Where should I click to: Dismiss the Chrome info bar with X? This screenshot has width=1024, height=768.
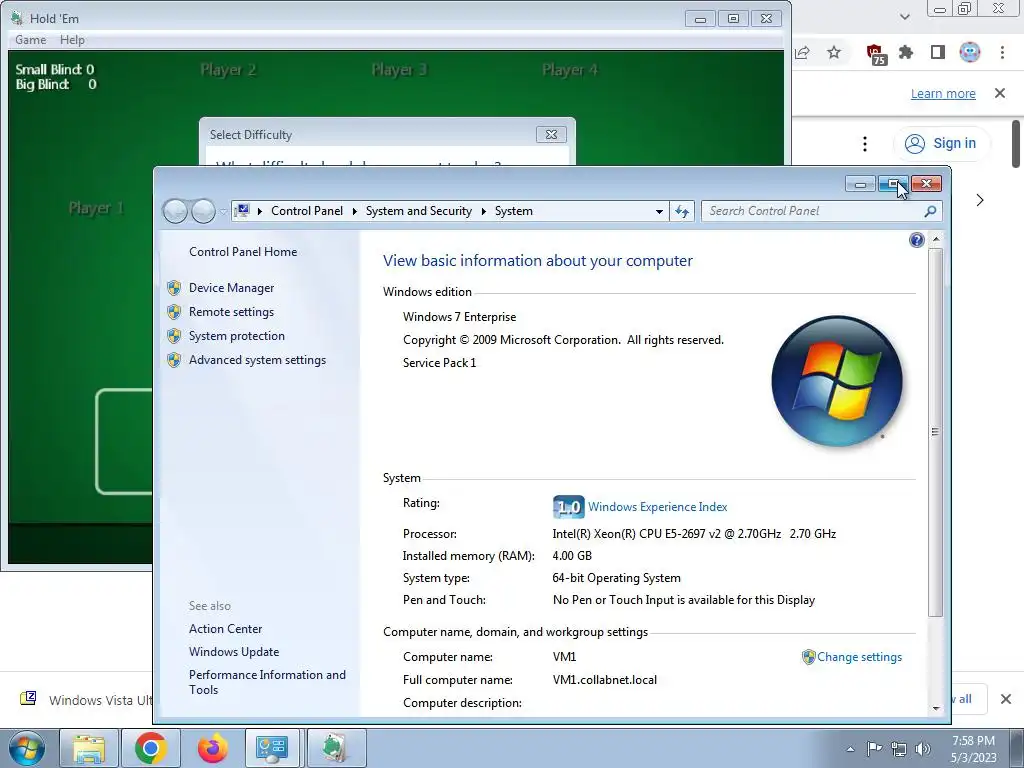[1000, 93]
